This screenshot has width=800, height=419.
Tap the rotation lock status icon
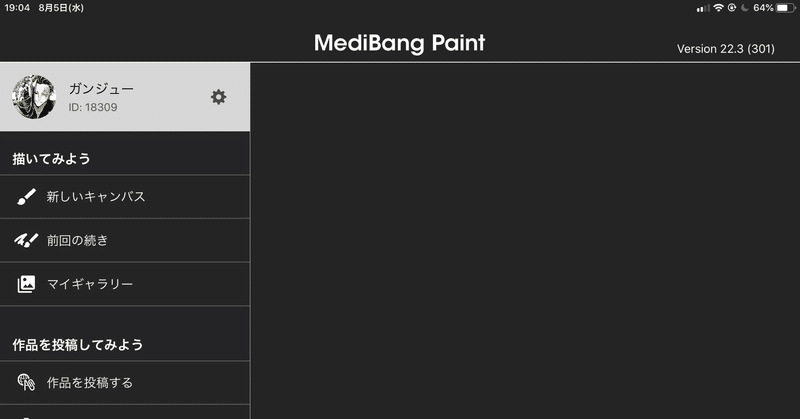pos(732,8)
